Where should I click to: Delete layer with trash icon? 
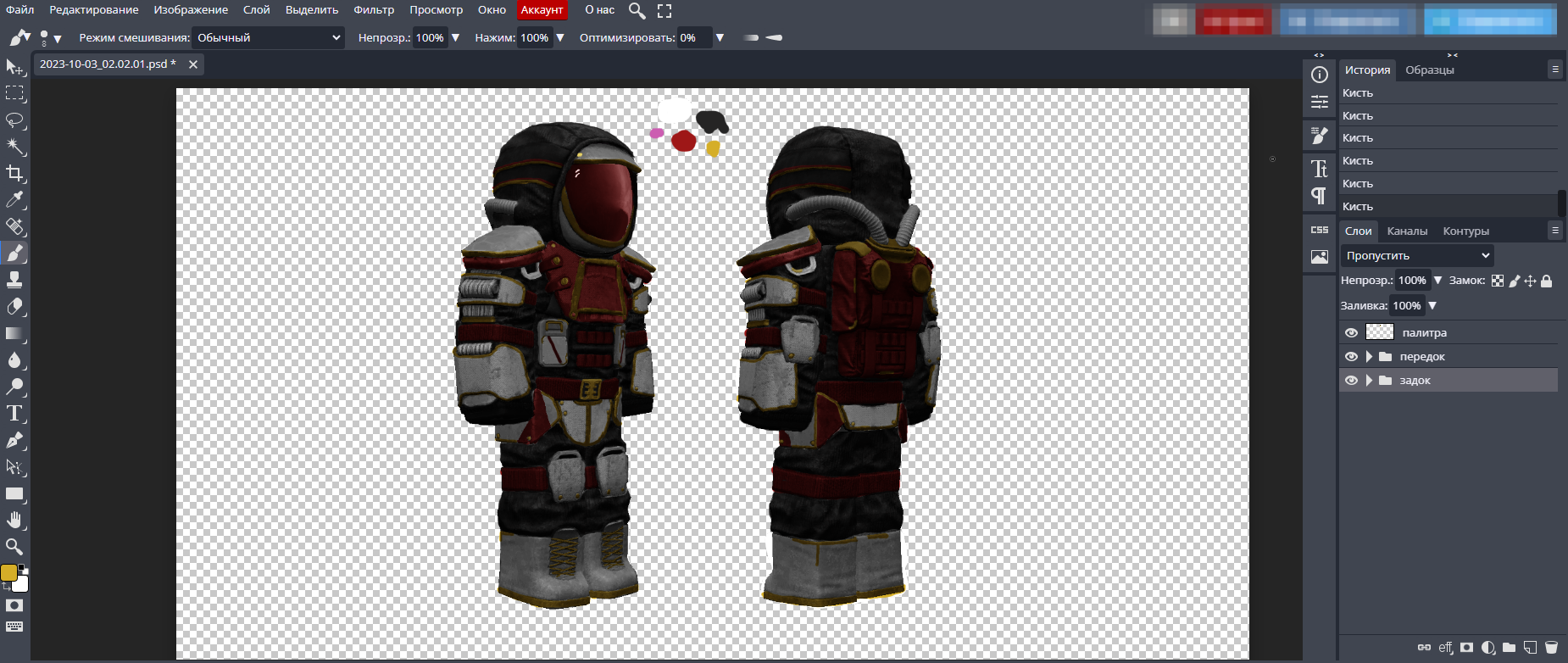[x=1551, y=648]
